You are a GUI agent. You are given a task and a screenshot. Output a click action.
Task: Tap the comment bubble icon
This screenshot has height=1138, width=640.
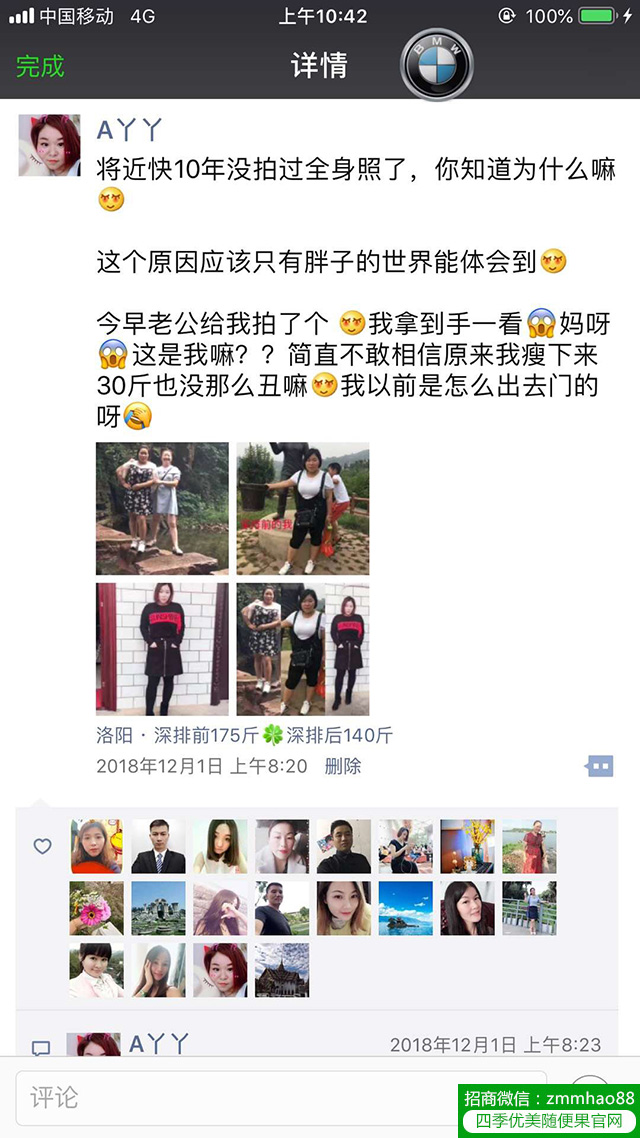point(41,1048)
